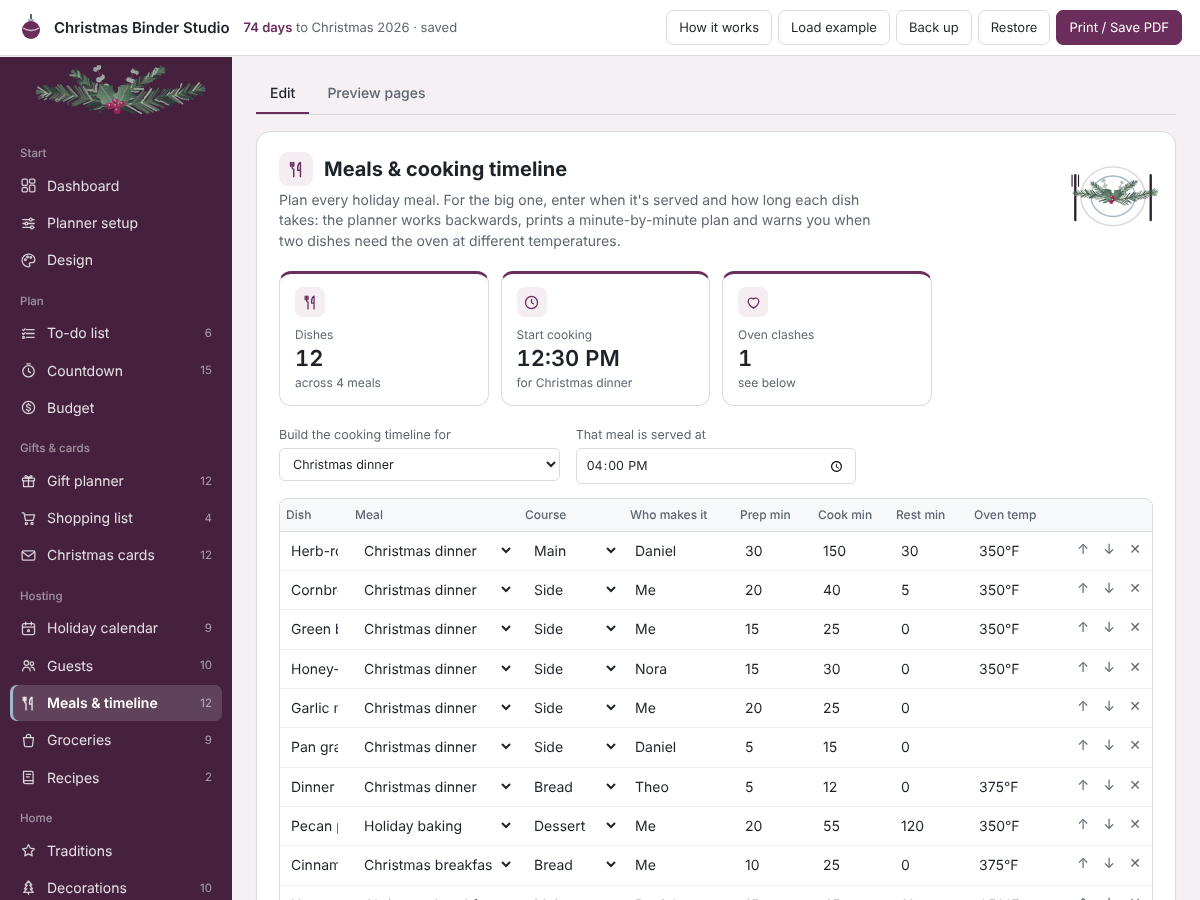This screenshot has width=1200, height=900.
Task: Click Load example
Action: coord(834,28)
